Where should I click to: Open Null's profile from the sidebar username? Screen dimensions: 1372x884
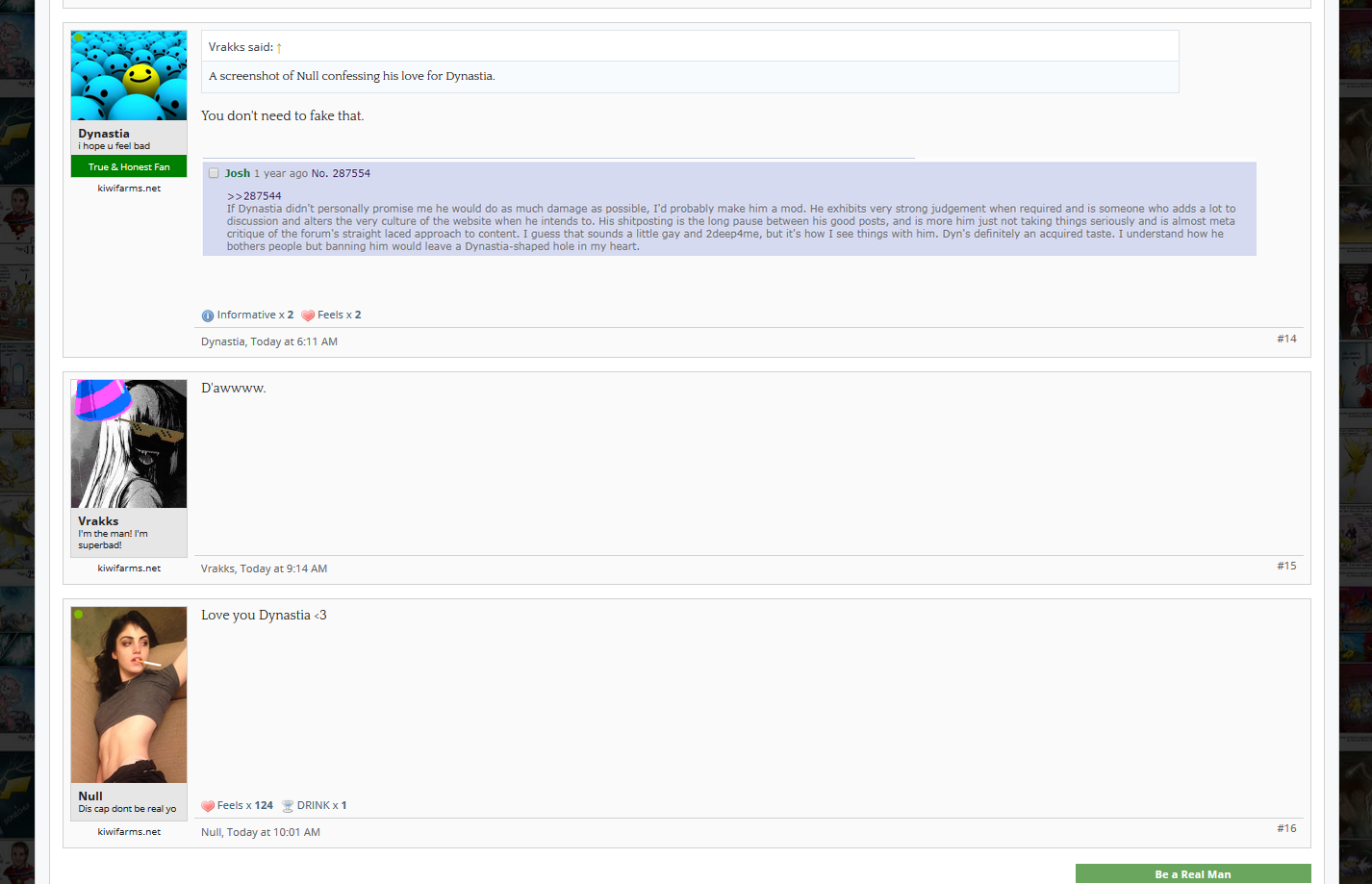(x=90, y=796)
